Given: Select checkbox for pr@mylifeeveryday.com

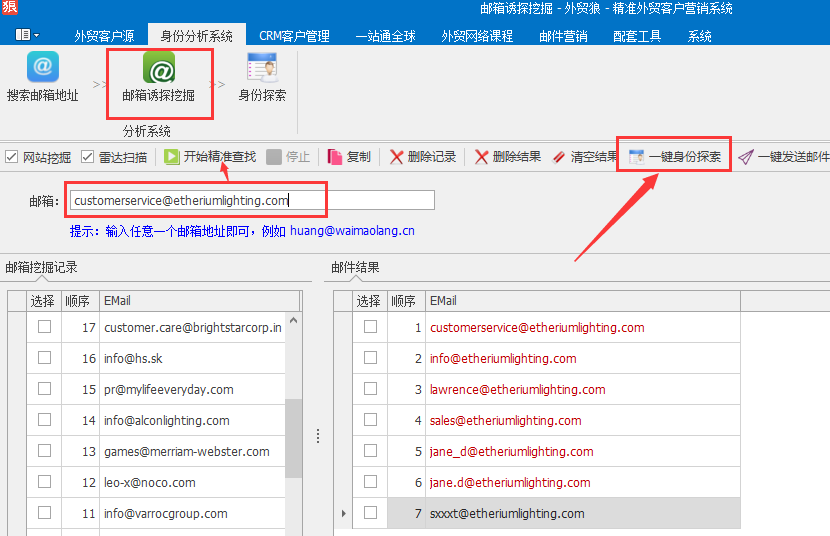Looking at the screenshot, I should (x=44, y=388).
